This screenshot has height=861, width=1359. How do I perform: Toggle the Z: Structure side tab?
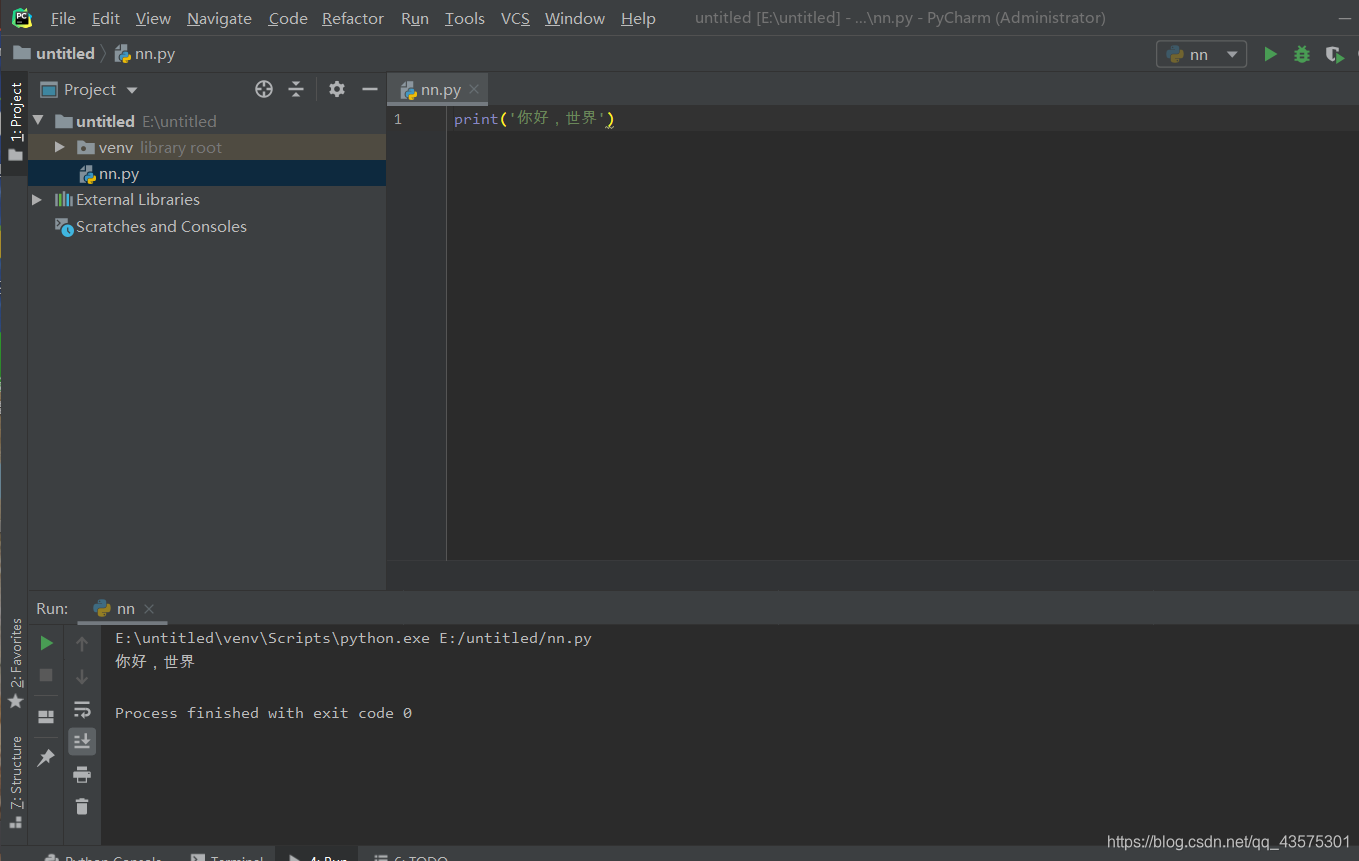pyautogui.click(x=15, y=782)
